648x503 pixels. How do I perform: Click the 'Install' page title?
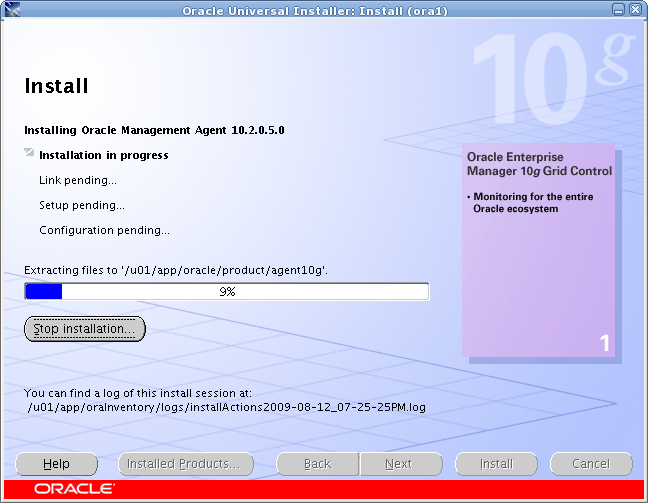click(x=56, y=86)
